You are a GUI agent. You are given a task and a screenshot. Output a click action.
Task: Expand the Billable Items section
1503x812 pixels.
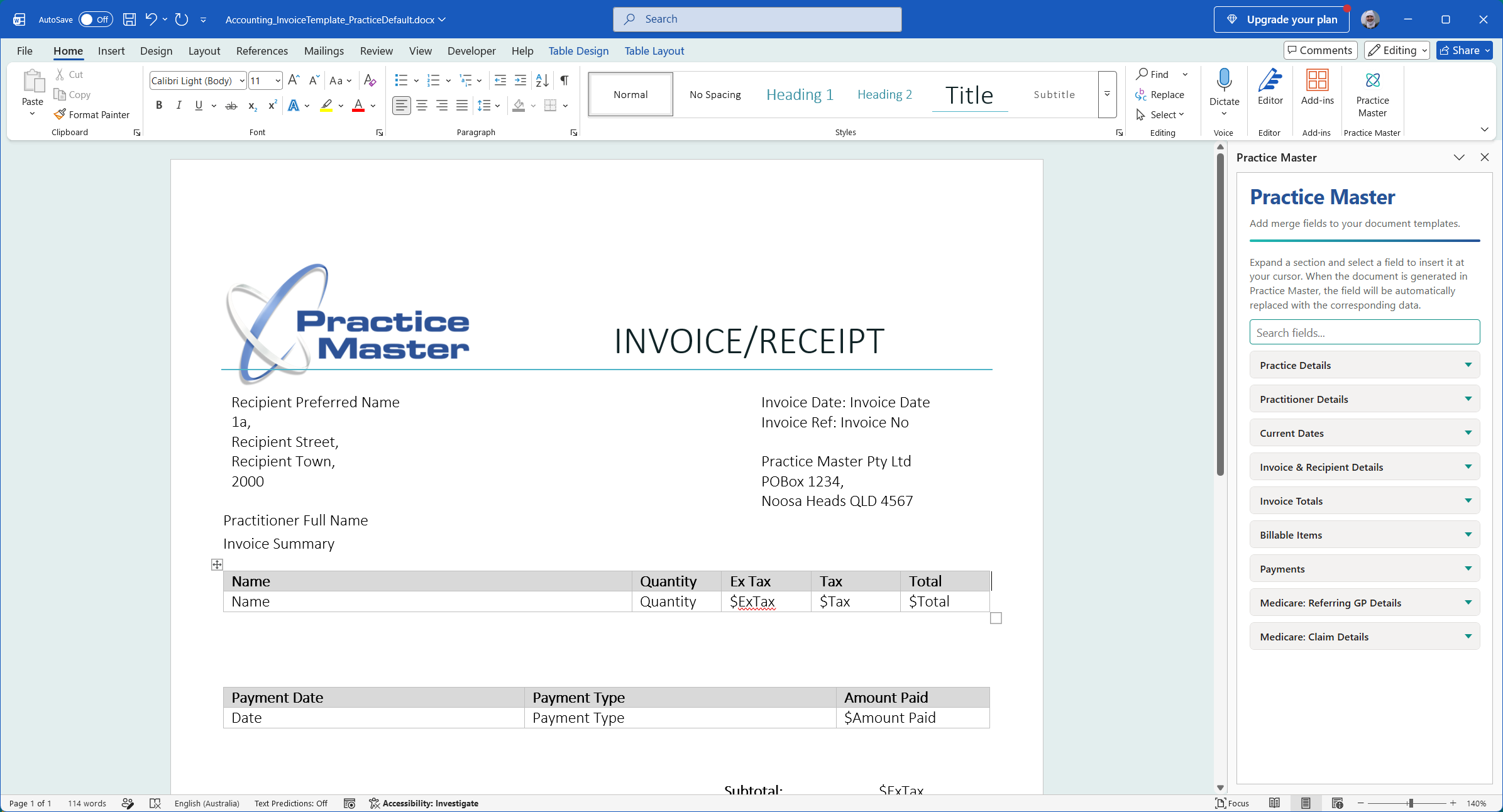[1364, 535]
